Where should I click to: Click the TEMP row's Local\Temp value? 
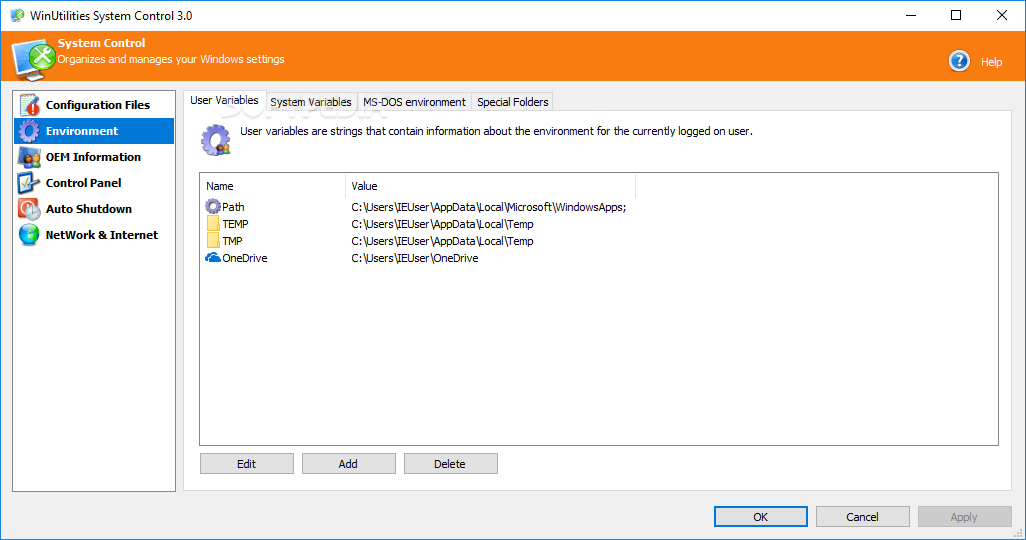[442, 224]
